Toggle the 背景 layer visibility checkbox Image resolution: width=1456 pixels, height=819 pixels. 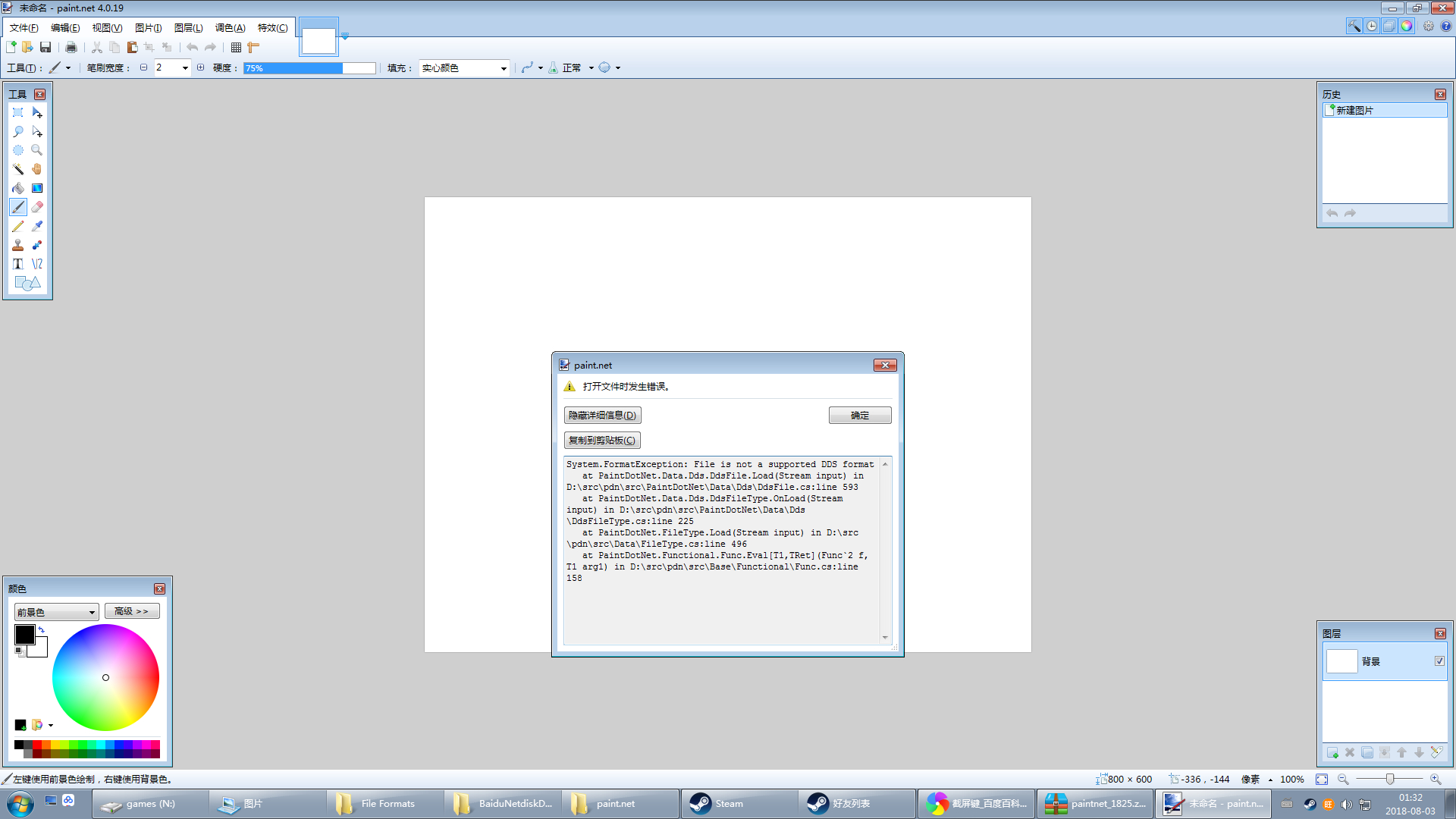click(1439, 661)
